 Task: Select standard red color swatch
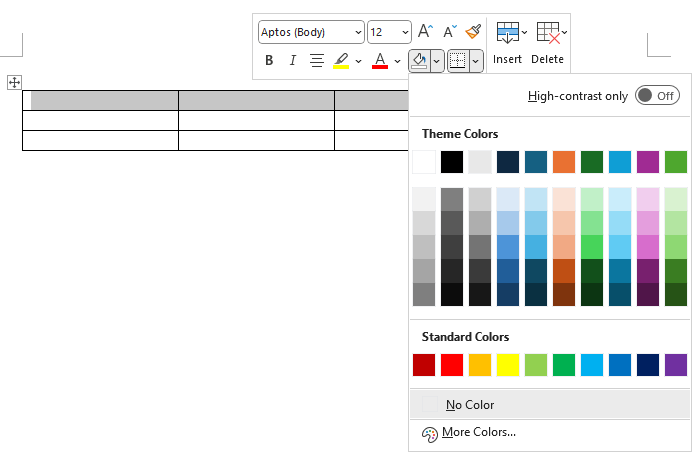452,365
